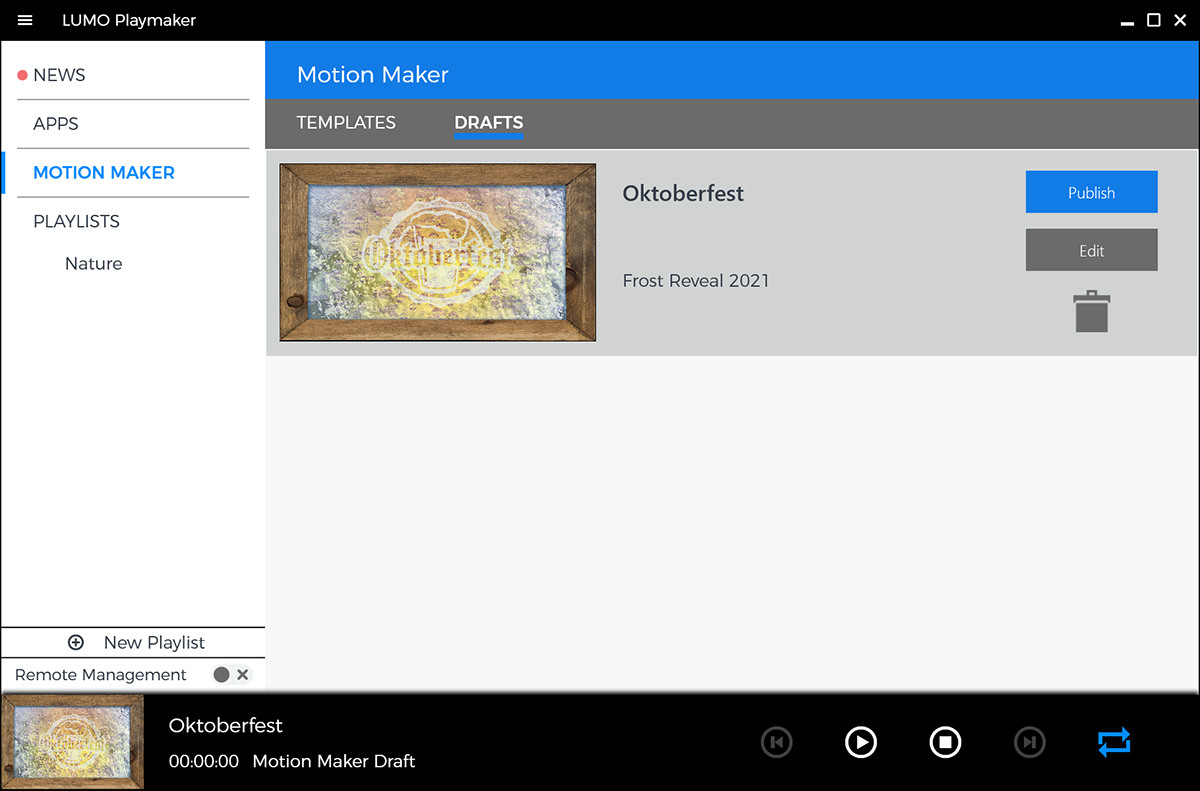Image resolution: width=1200 pixels, height=791 pixels.
Task: Delete the Oktoberfest draft with trash icon
Action: [1091, 311]
